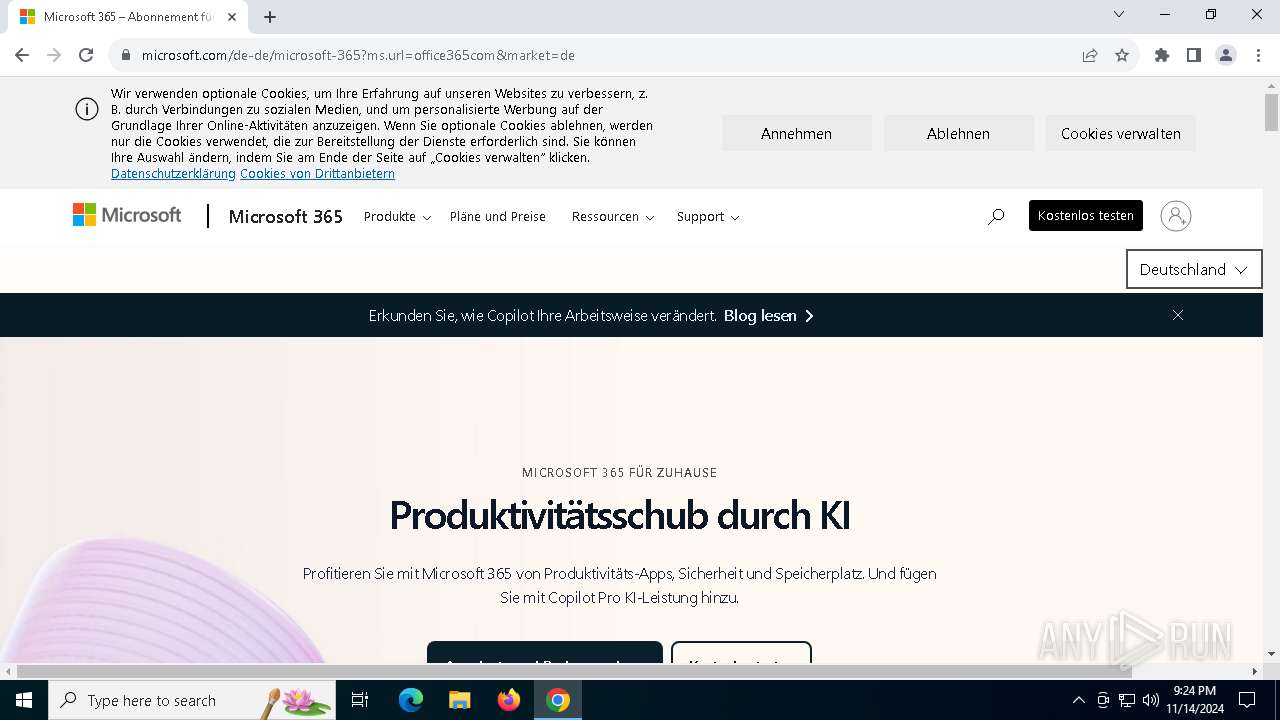Launch Firefox from the taskbar

pyautogui.click(x=509, y=700)
